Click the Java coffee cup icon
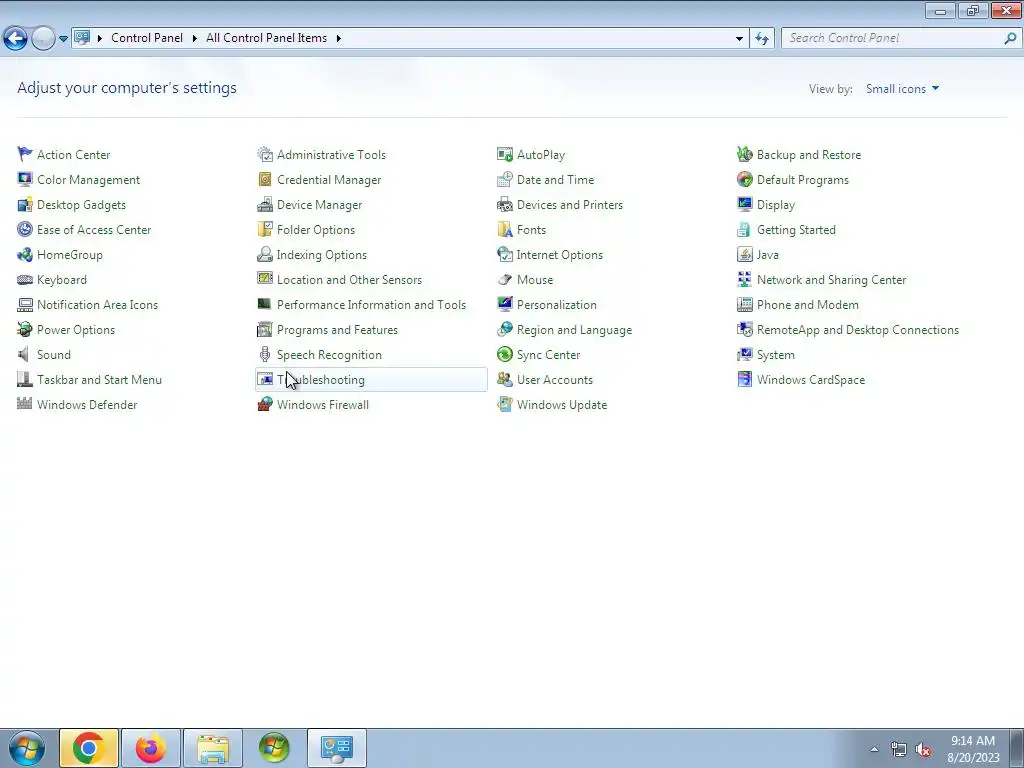 [744, 254]
